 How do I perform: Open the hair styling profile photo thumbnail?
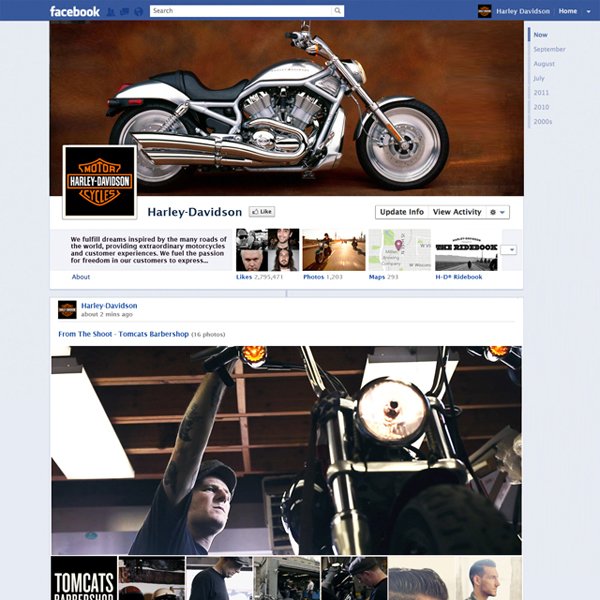[x=455, y=578]
